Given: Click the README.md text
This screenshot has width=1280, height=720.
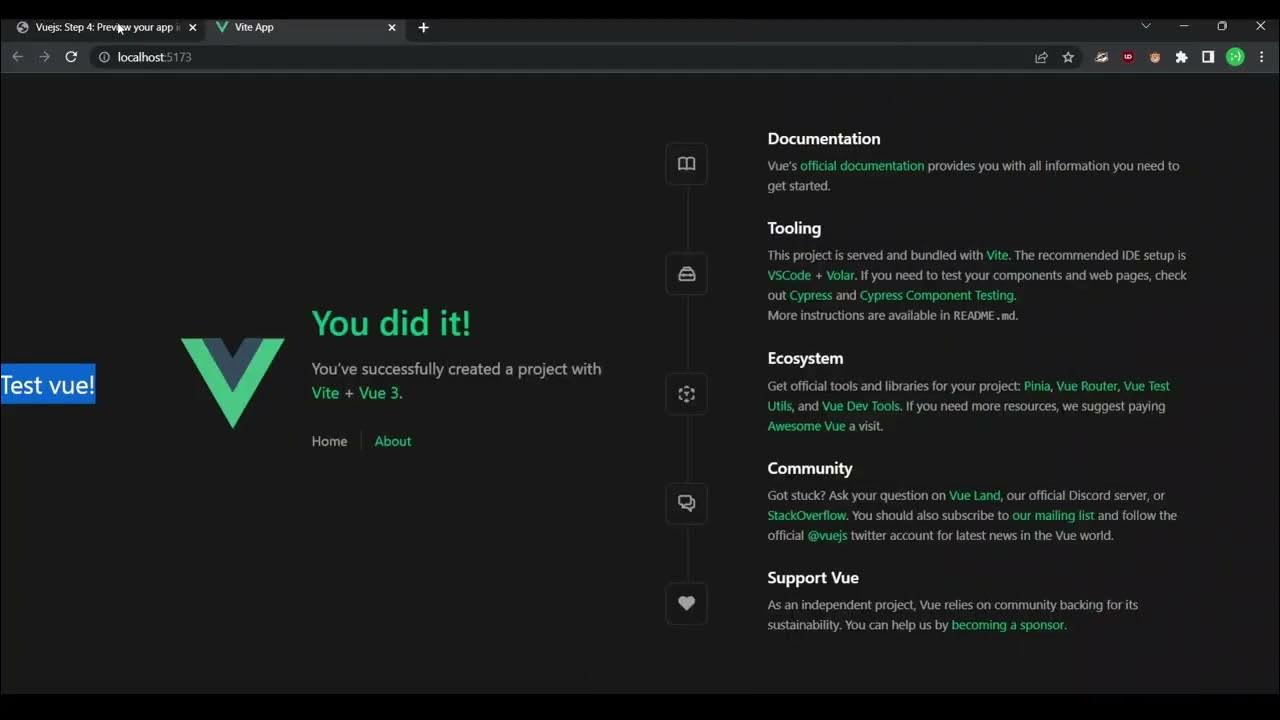Looking at the screenshot, I should pos(985,315).
